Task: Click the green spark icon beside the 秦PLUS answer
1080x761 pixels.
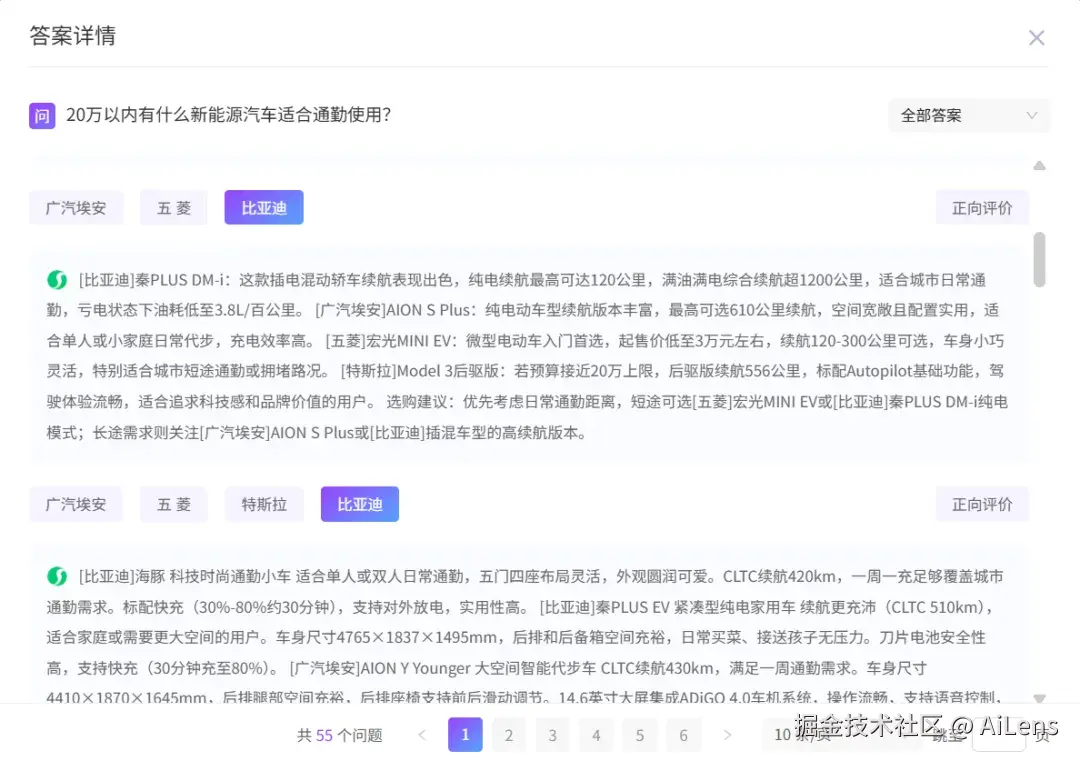Action: point(56,279)
